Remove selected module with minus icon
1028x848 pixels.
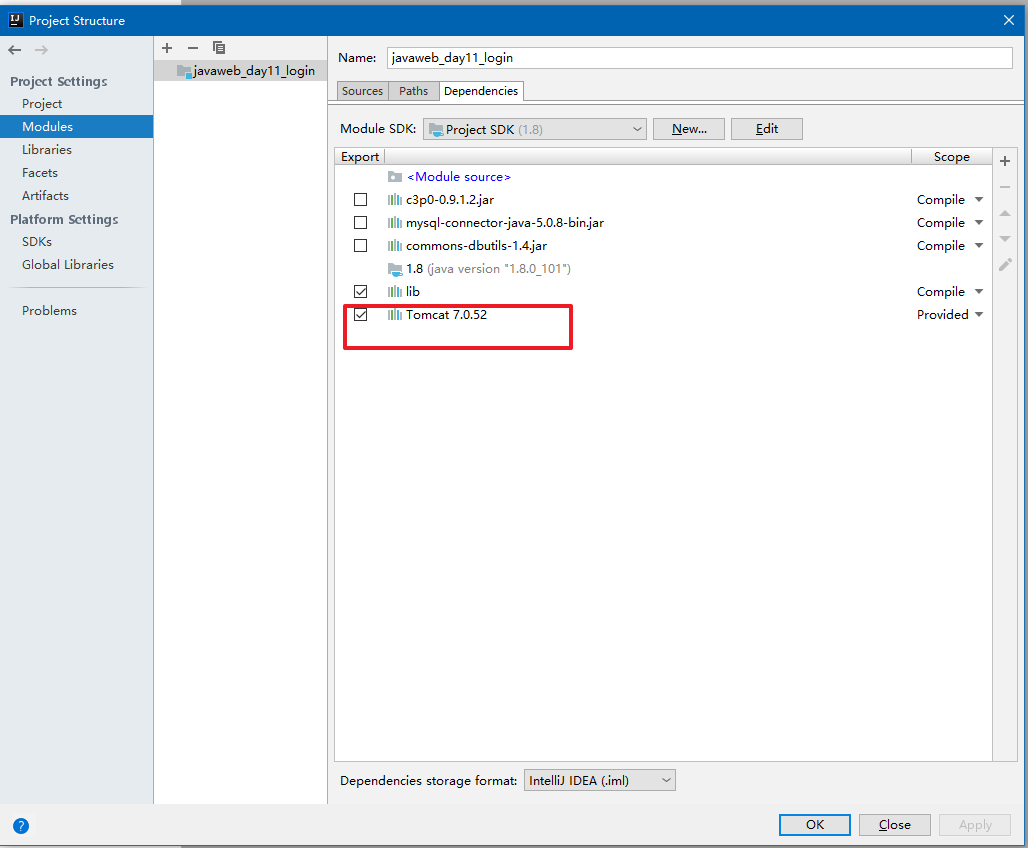click(x=193, y=48)
